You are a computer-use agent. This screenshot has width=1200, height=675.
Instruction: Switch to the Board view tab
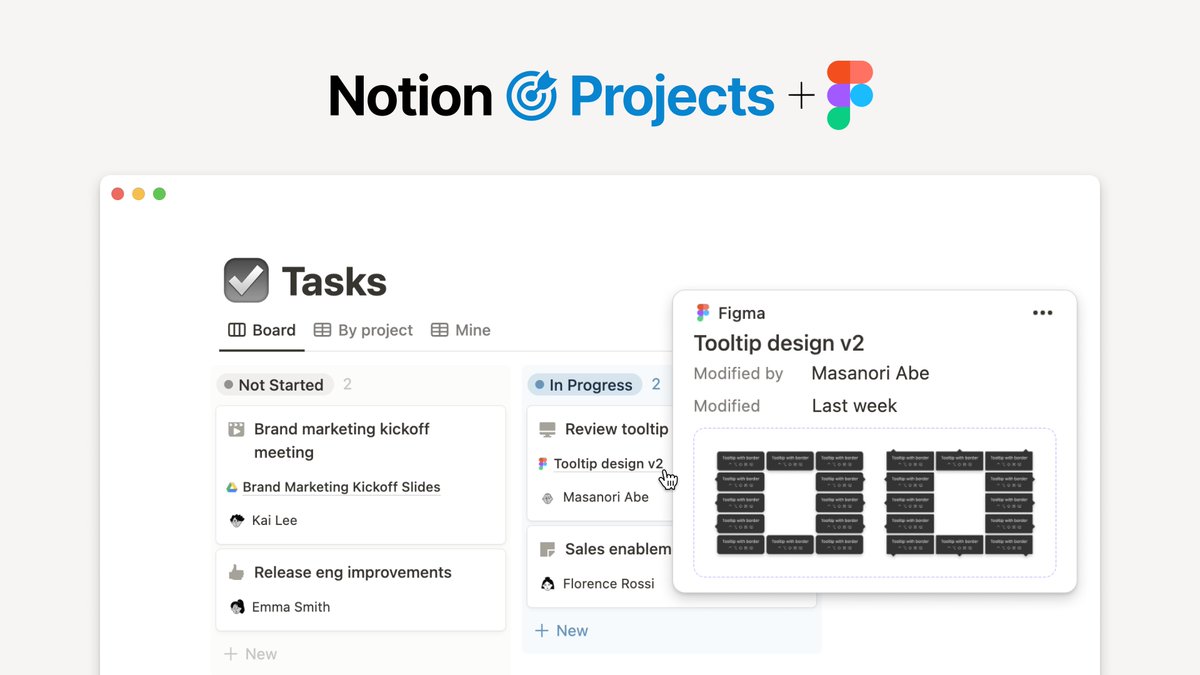(x=262, y=330)
